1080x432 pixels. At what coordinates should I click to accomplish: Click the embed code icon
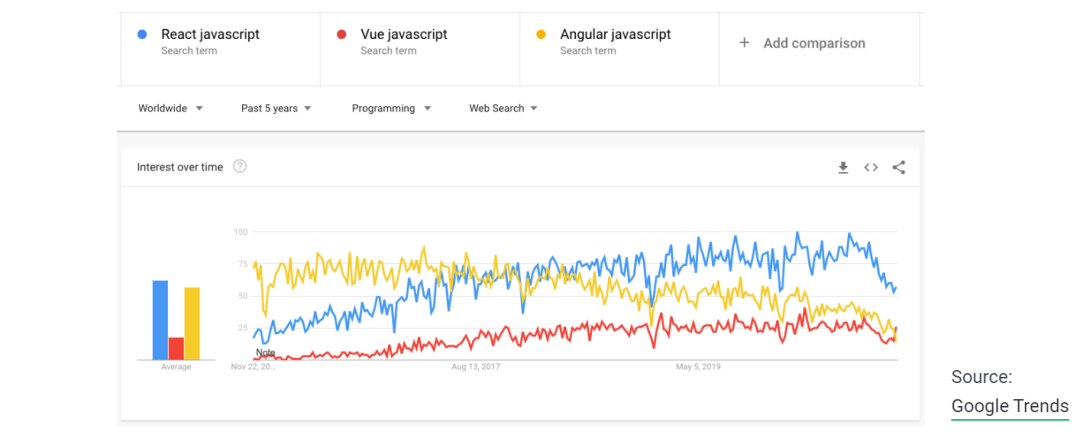(x=871, y=168)
